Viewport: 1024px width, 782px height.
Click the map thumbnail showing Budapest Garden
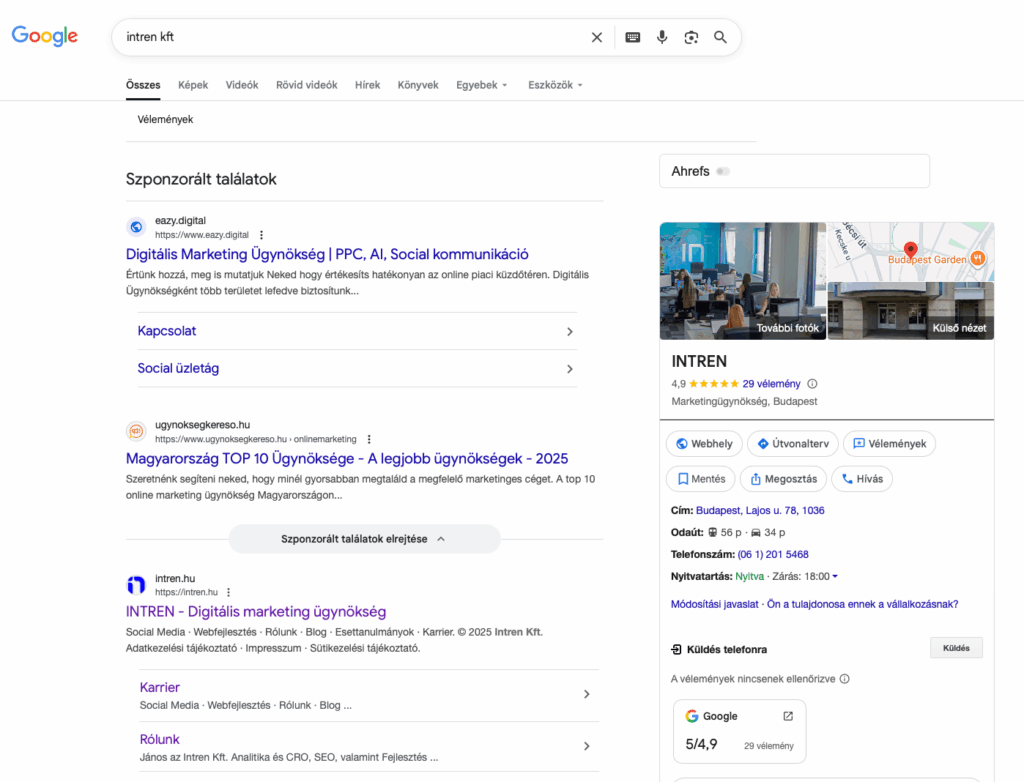click(910, 252)
